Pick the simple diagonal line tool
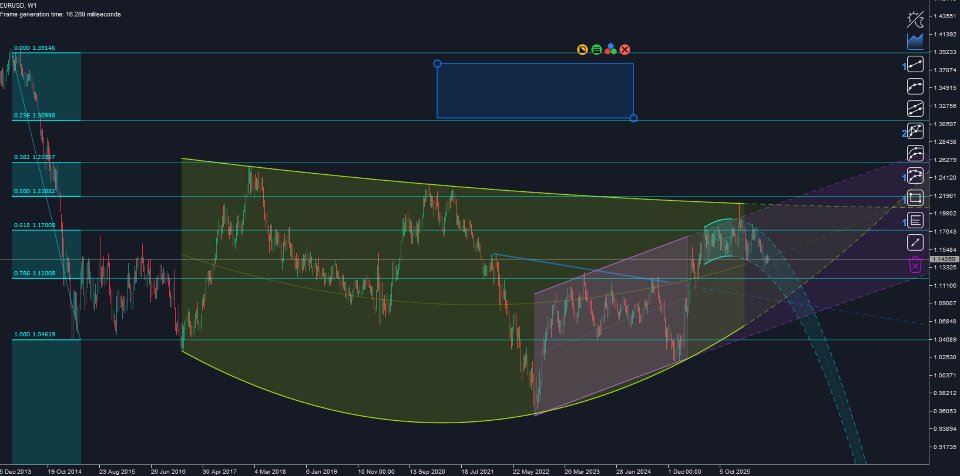 (x=915, y=243)
